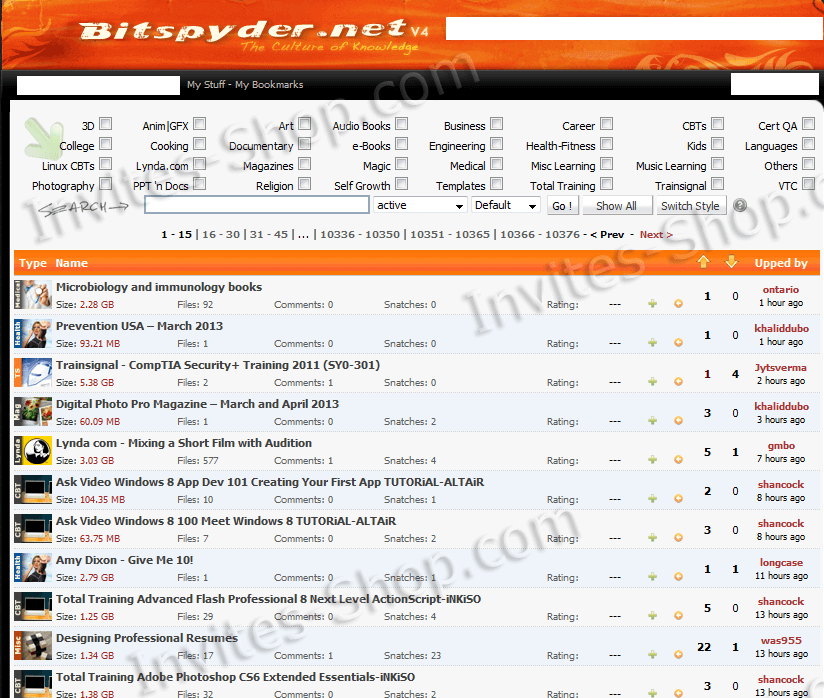Screen dimensions: 824x698
Task: Click CBT category icon of Advanced Flash Professional 8 row
Action: point(33,606)
